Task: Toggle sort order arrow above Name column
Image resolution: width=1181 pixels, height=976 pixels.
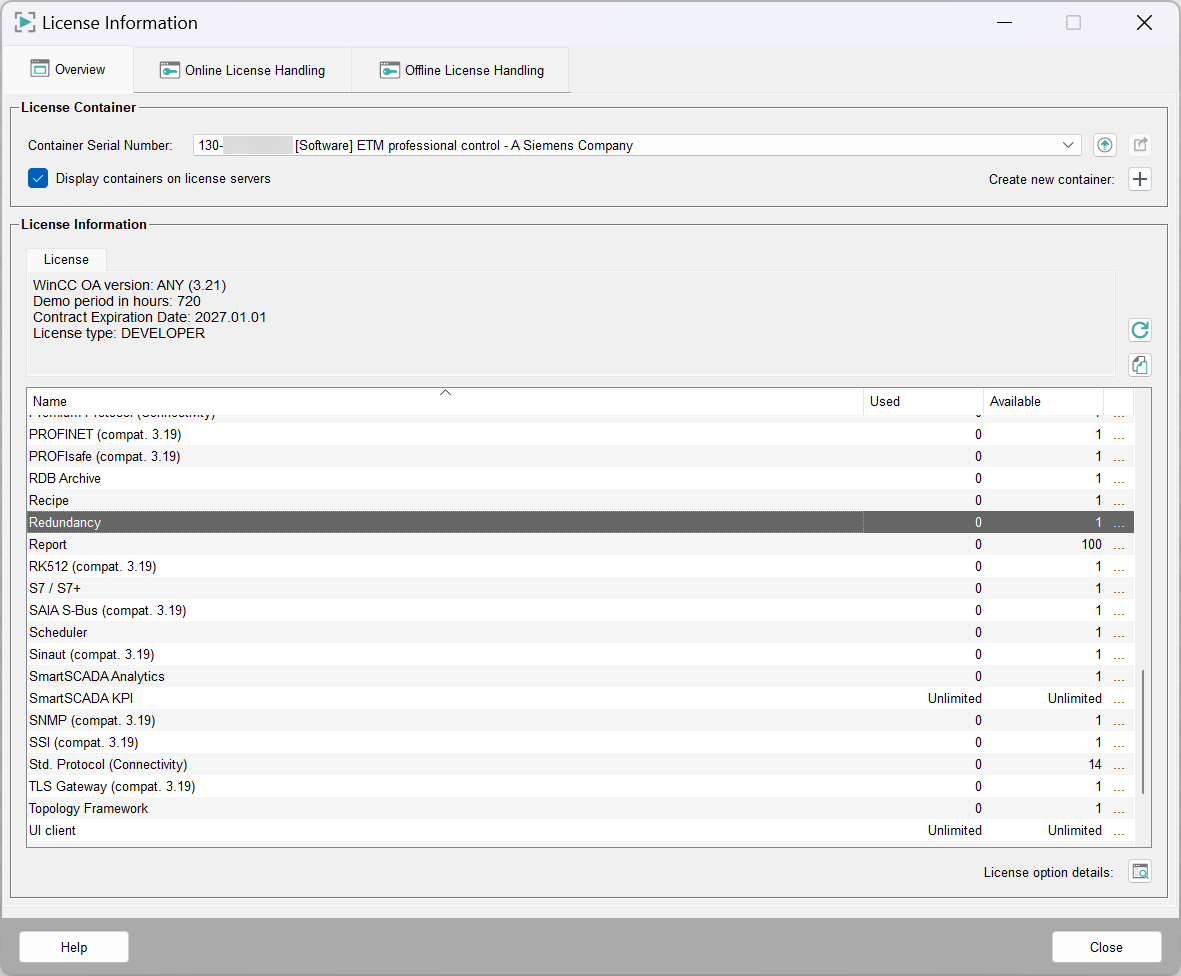Action: tap(446, 392)
